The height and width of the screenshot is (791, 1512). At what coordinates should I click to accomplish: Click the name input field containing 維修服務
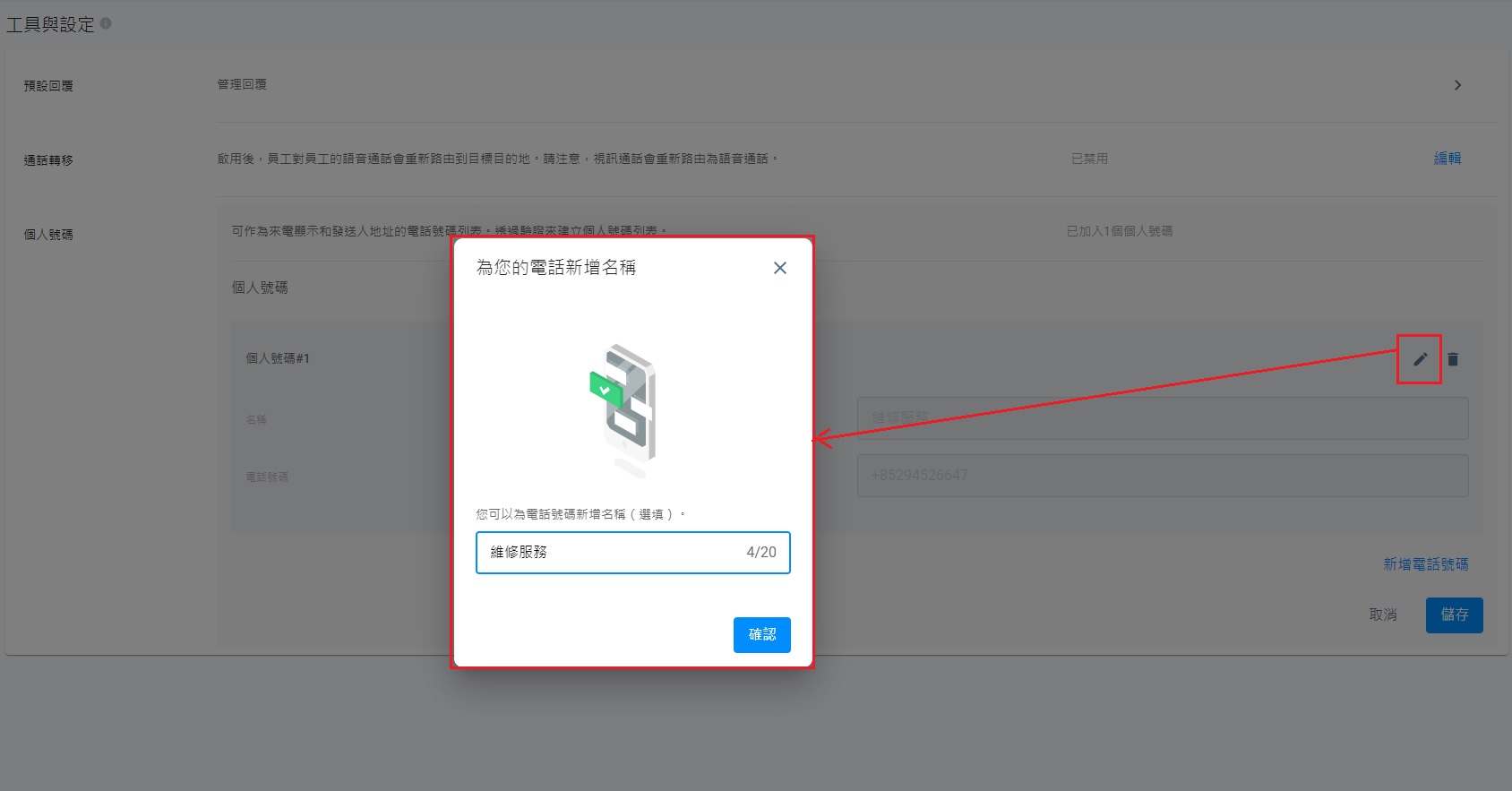(633, 553)
